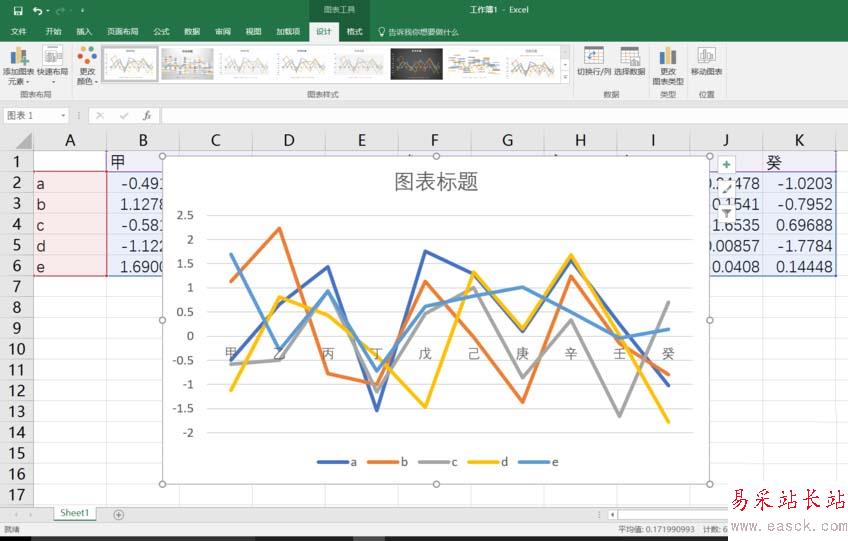The image size is (848, 541).
Task: Switch to the 页面布局 tab
Action: pyautogui.click(x=122, y=32)
